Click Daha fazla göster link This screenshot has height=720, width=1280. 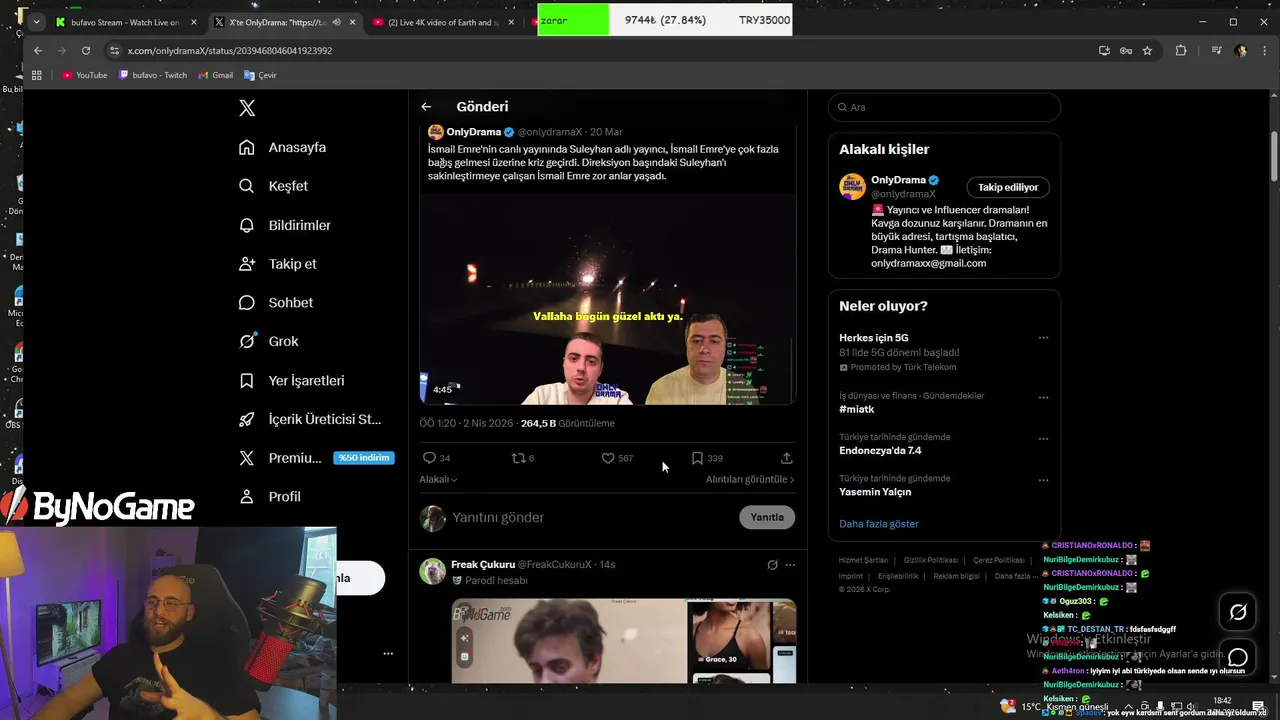879,524
